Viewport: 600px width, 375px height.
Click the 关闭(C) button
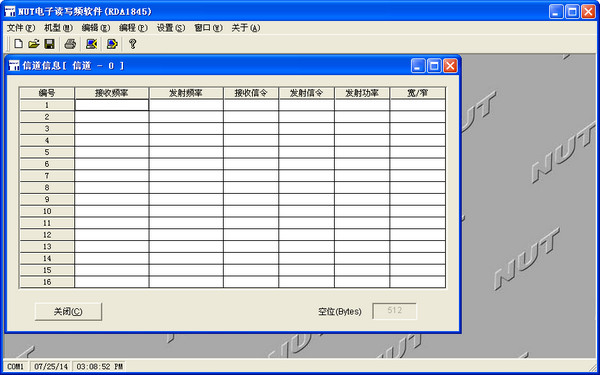coord(68,311)
